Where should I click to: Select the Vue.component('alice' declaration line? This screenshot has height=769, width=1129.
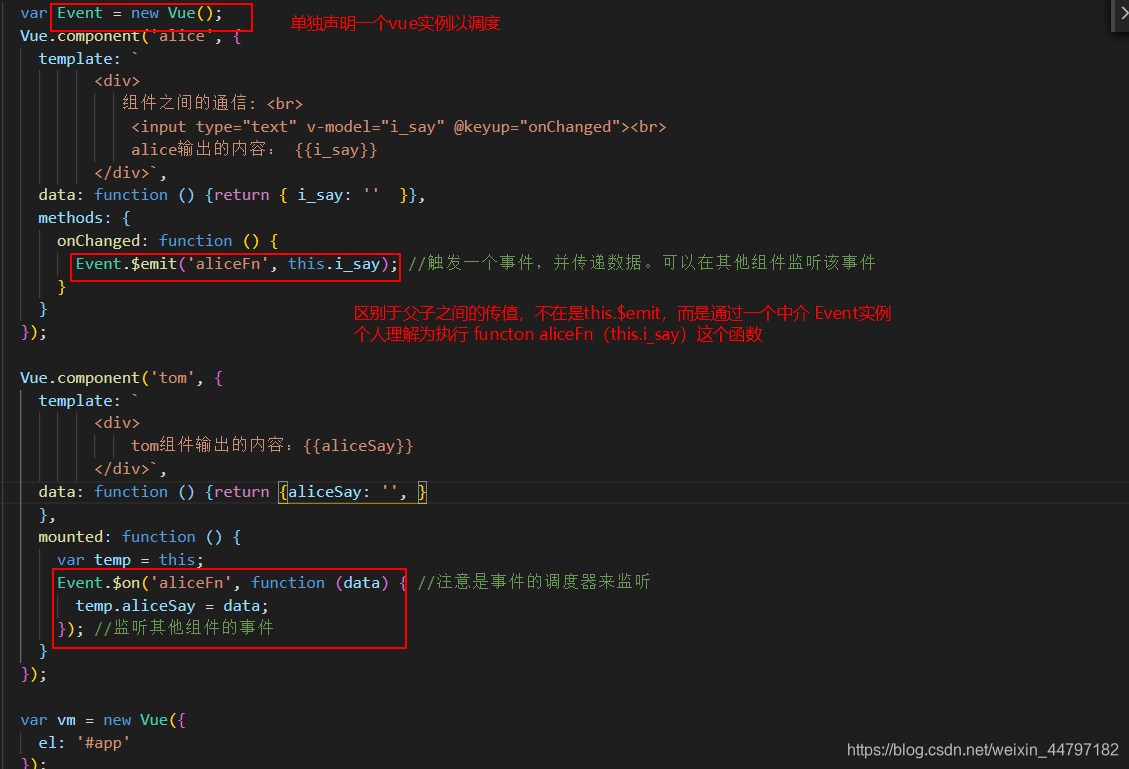pyautogui.click(x=130, y=35)
